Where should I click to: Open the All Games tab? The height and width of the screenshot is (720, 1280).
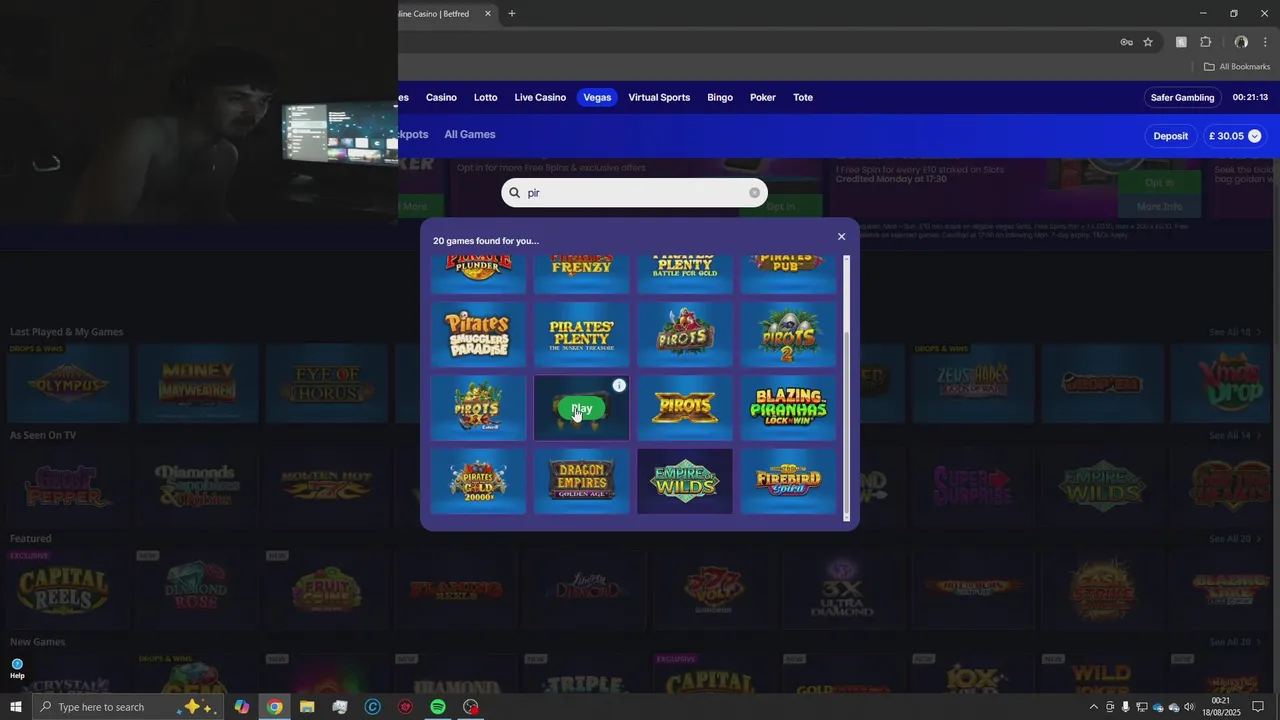(x=470, y=134)
